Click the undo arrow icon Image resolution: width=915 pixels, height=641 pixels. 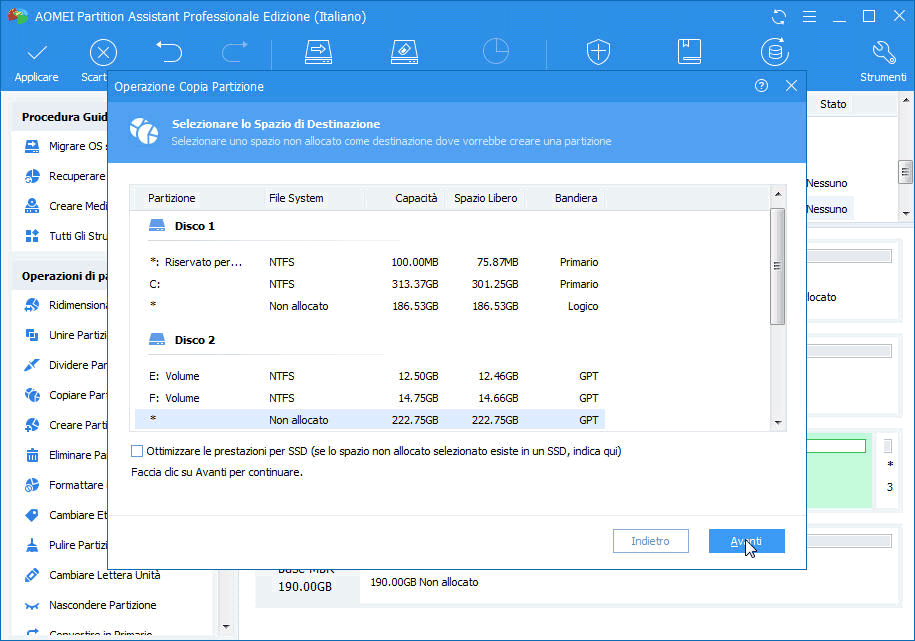coord(169,50)
